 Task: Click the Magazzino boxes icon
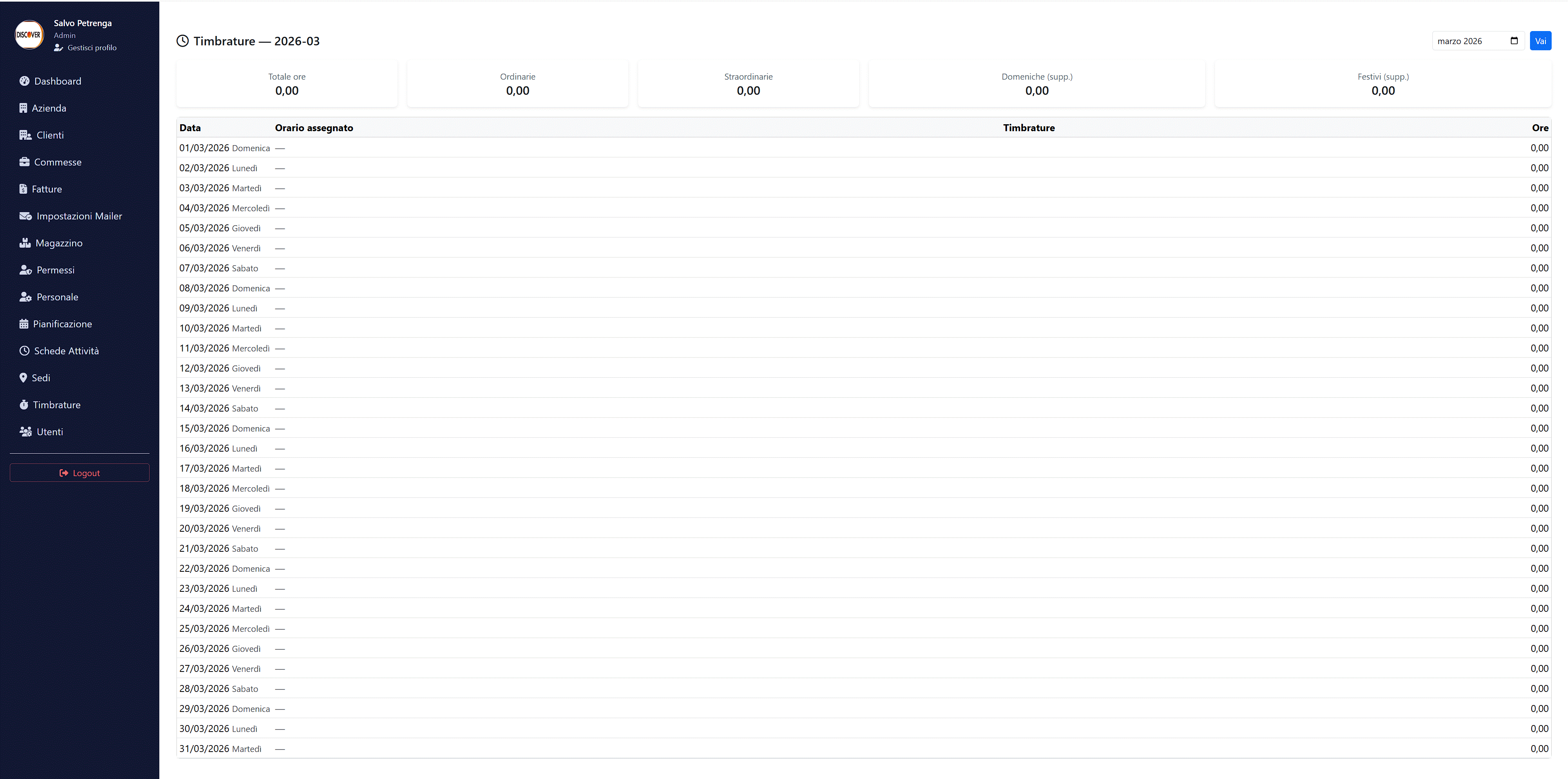(25, 243)
